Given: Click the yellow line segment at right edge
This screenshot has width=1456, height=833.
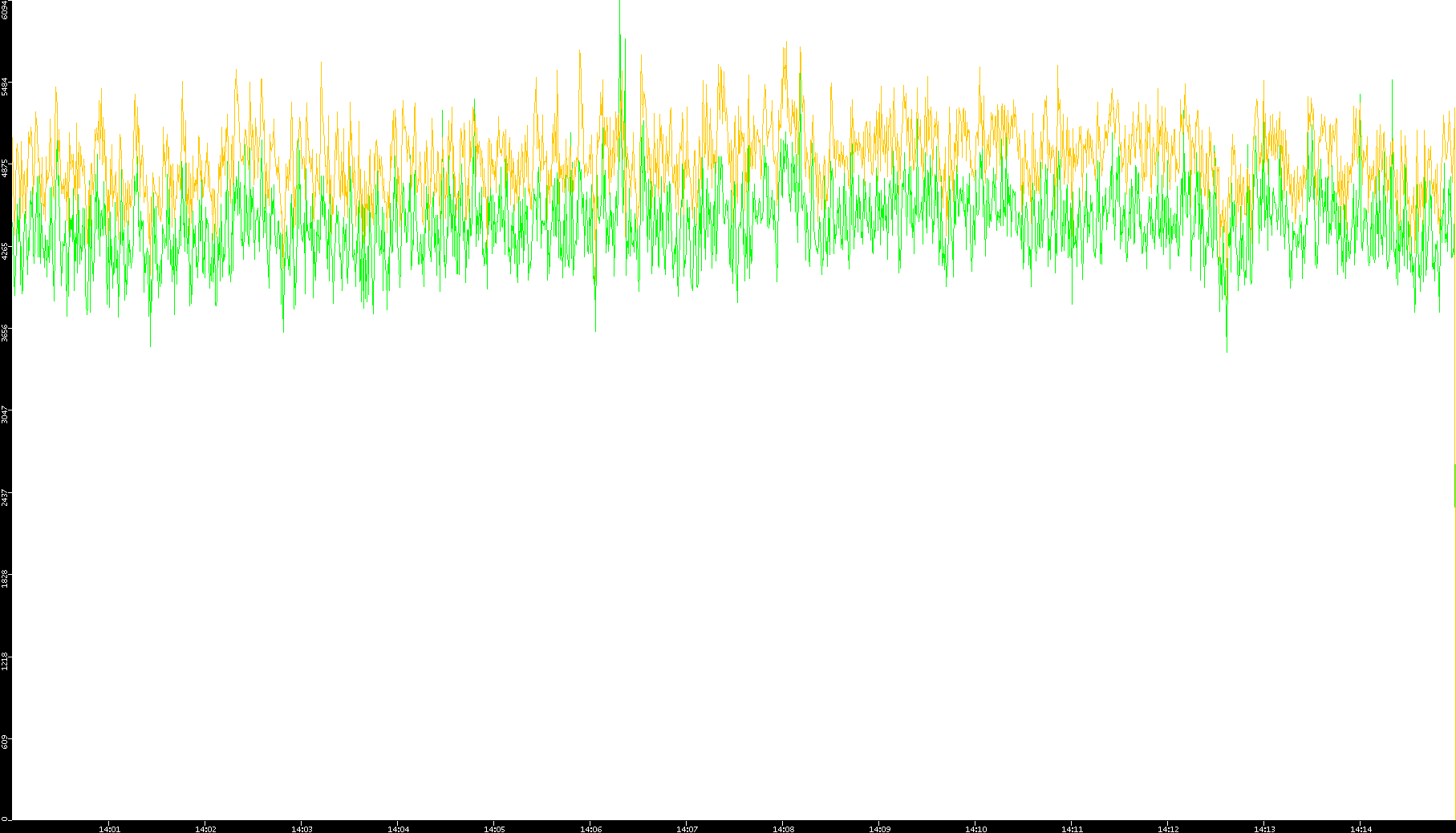Looking at the screenshot, I should (x=1454, y=485).
